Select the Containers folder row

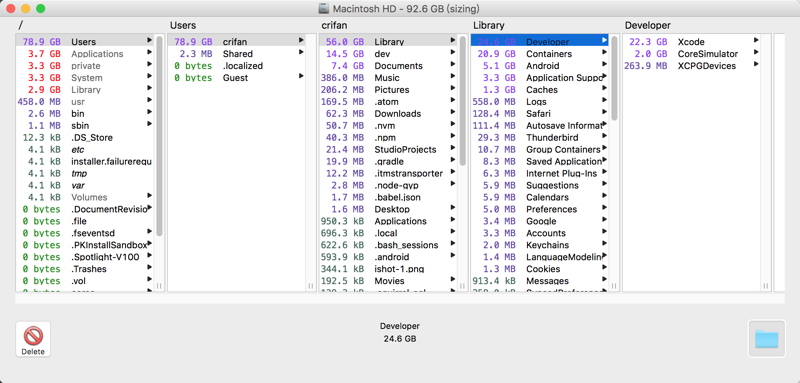coord(540,54)
